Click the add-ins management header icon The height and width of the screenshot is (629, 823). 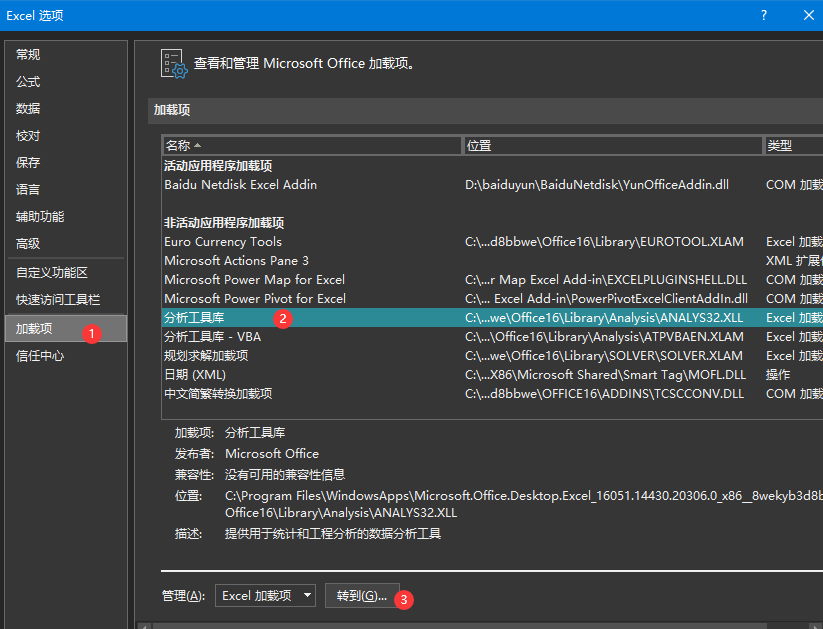tap(174, 64)
